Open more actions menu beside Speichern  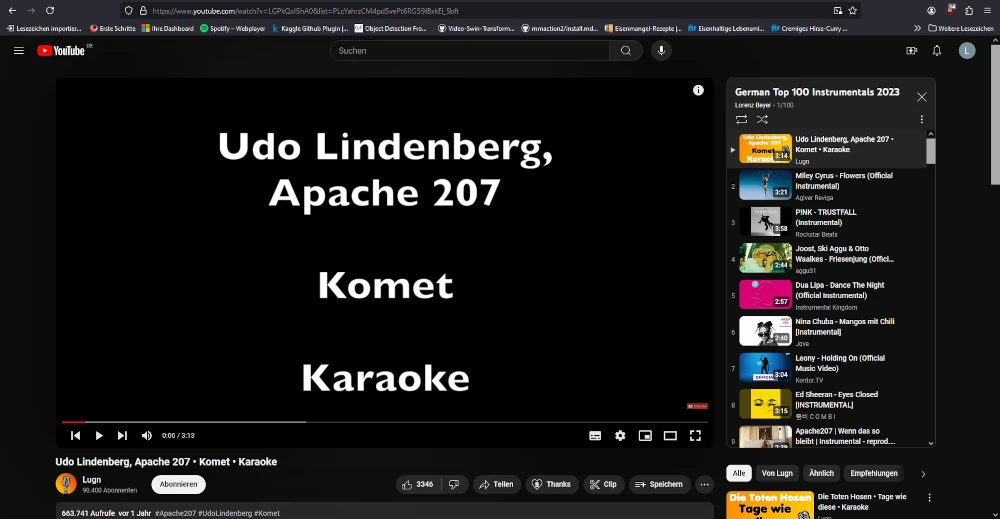tap(704, 485)
